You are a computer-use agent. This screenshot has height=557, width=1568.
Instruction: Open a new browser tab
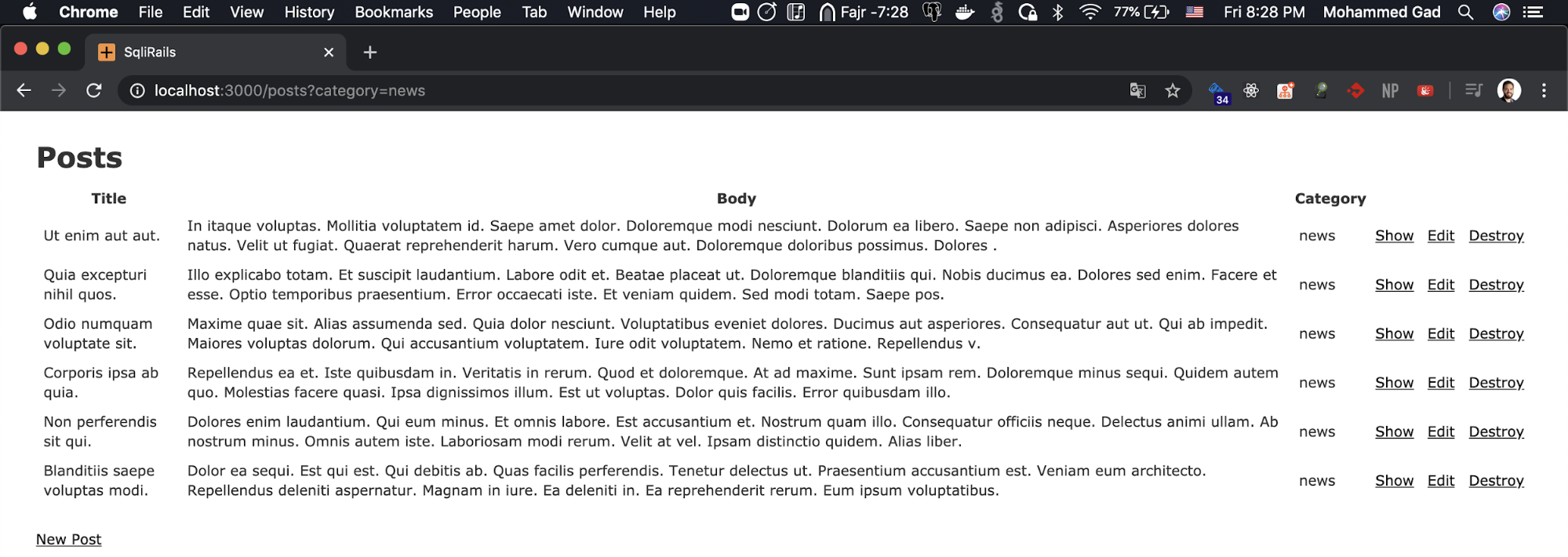(x=370, y=53)
